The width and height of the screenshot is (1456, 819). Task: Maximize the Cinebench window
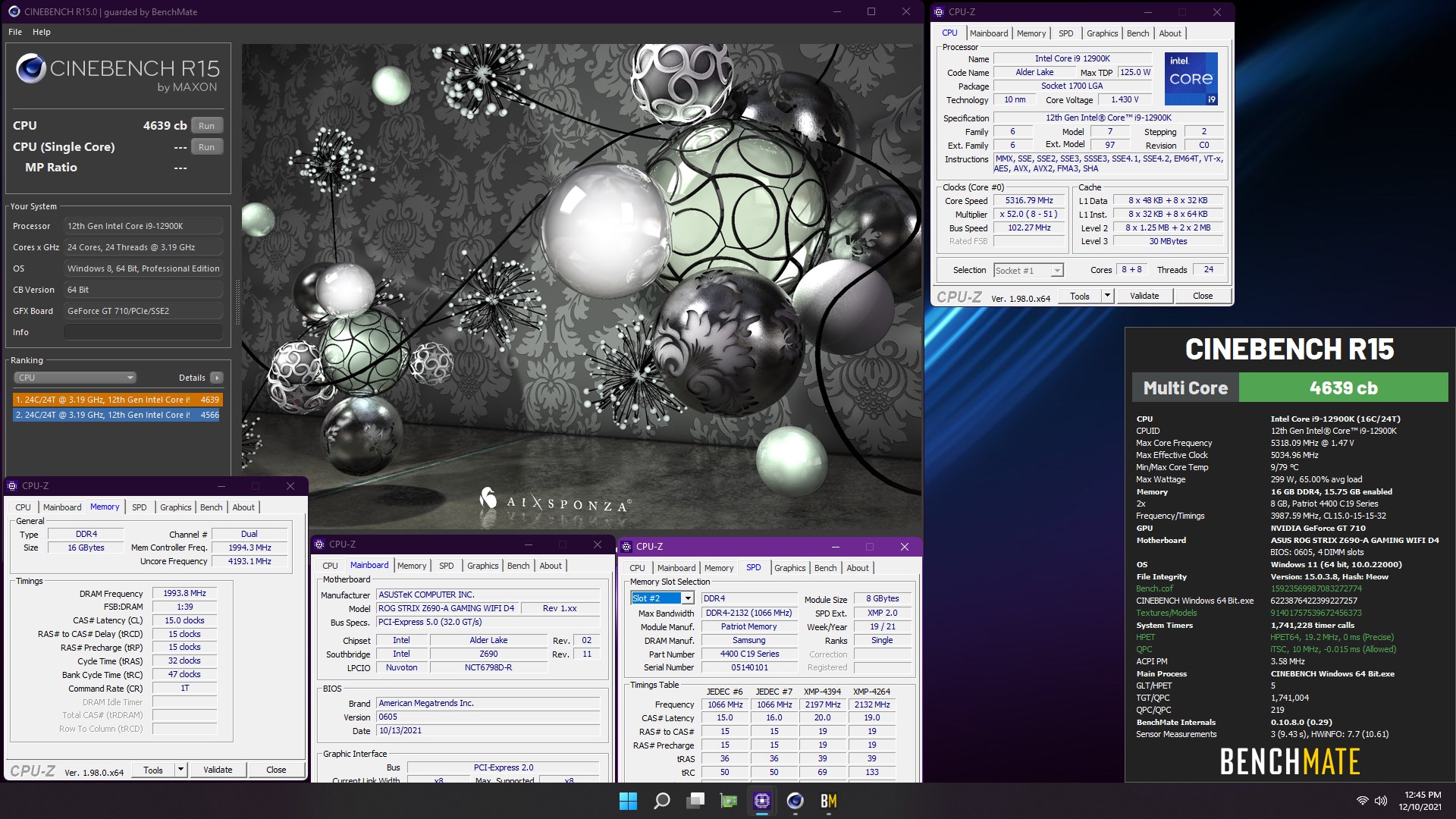tap(871, 11)
